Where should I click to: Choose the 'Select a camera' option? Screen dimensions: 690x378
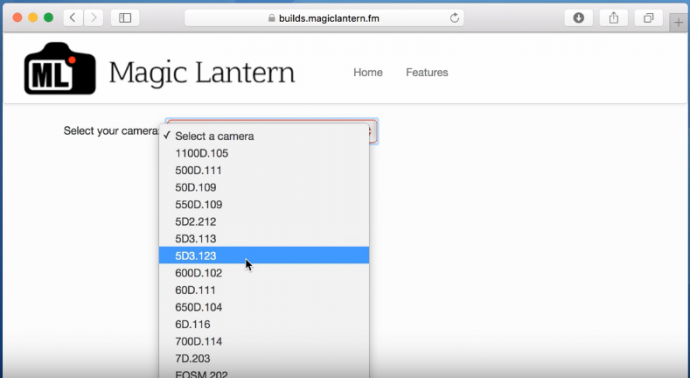click(264, 136)
